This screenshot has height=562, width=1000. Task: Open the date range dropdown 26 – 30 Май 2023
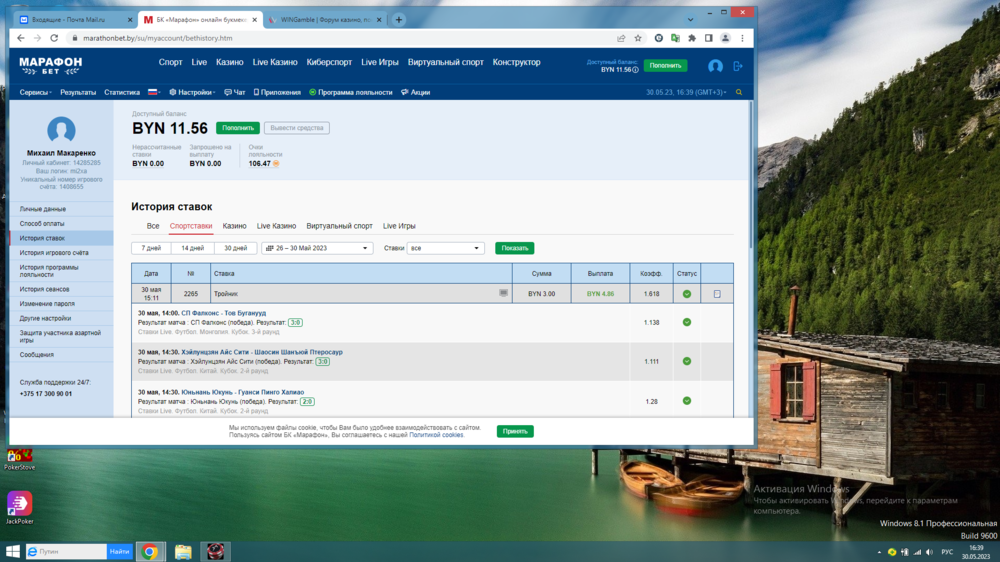(x=317, y=248)
